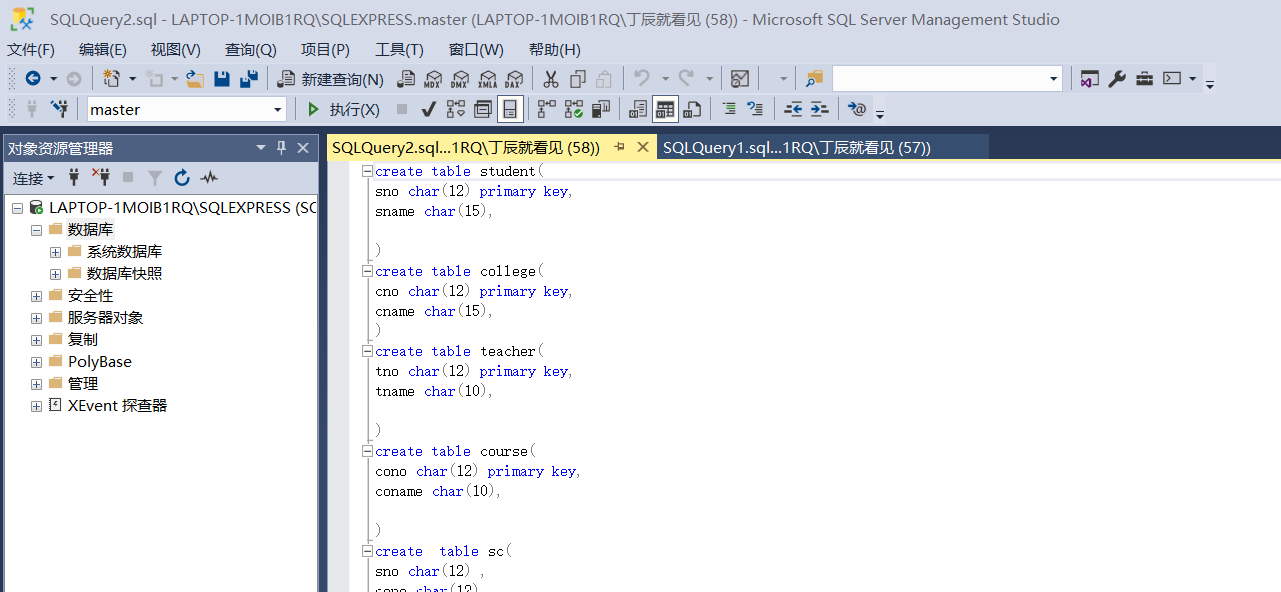Click the Cut scissors icon
1281x592 pixels.
(551, 79)
